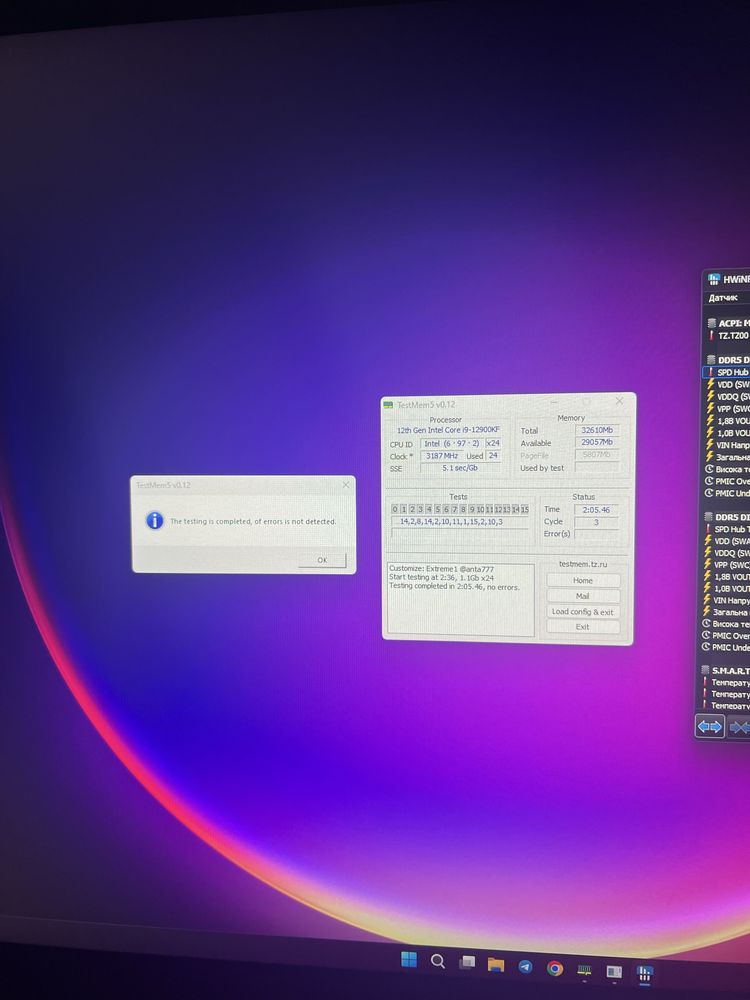Select the highlighted SPD Hub row in HWiNFO
This screenshot has height=1000, width=750.
[x=726, y=372]
